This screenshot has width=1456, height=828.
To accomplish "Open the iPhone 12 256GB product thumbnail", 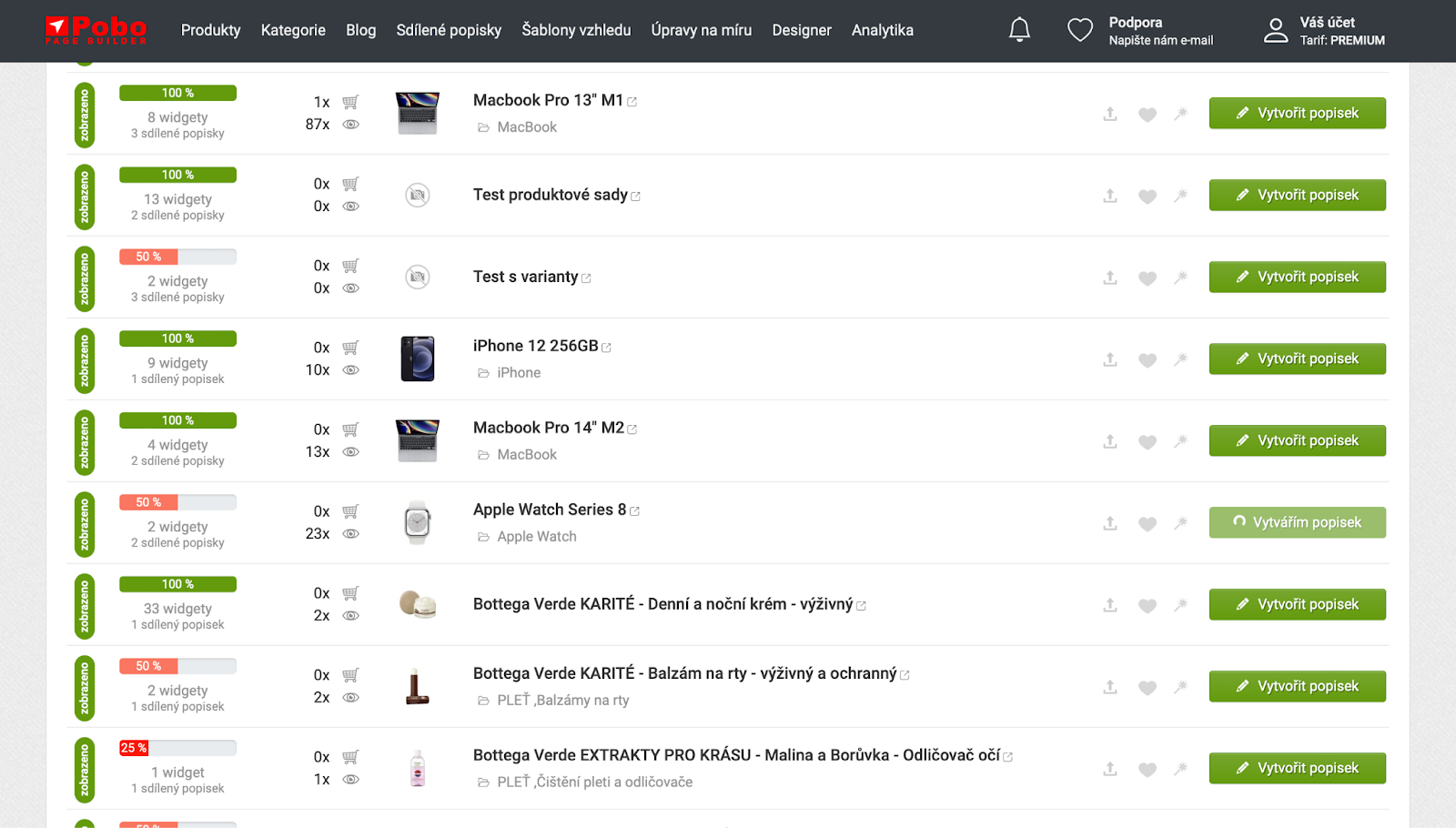I will point(418,358).
